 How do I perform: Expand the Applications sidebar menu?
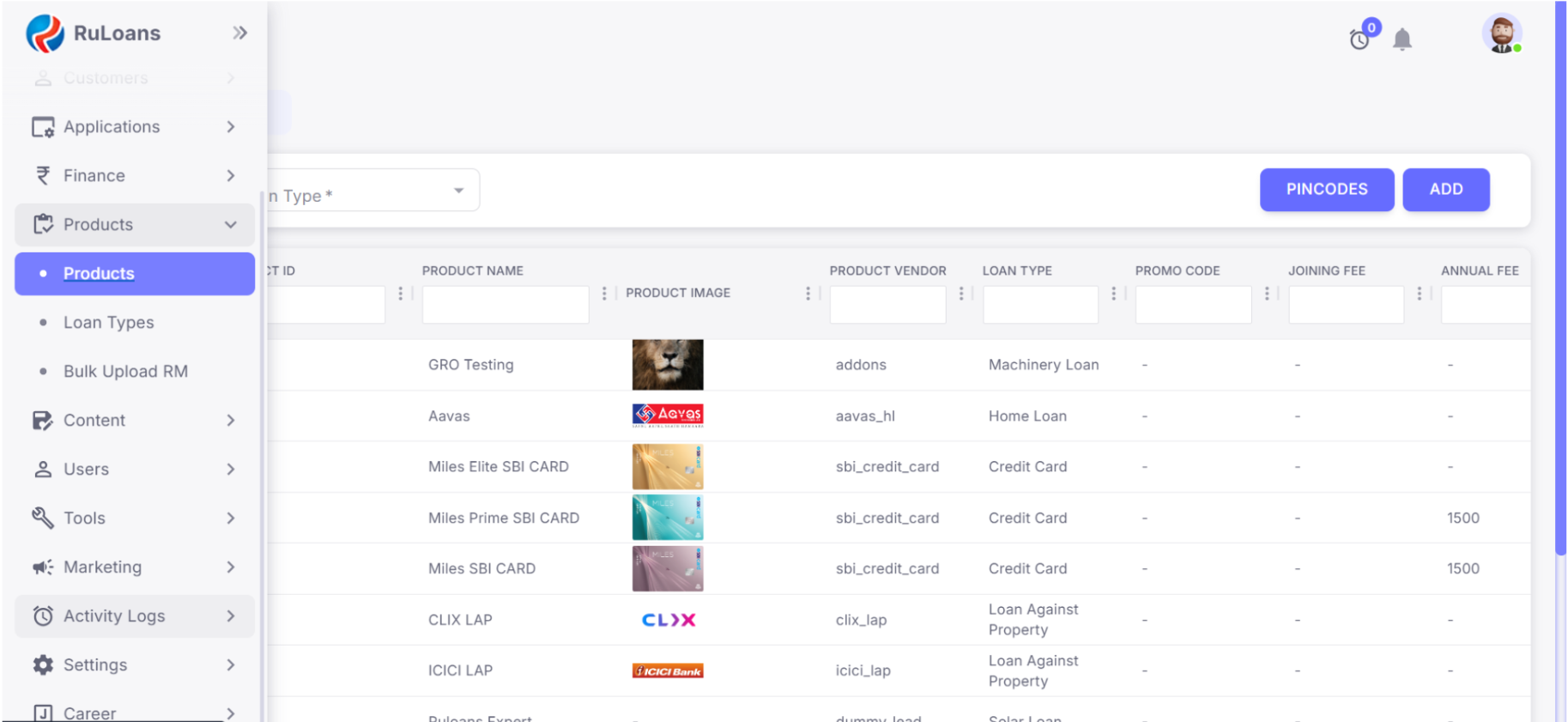pyautogui.click(x=134, y=127)
